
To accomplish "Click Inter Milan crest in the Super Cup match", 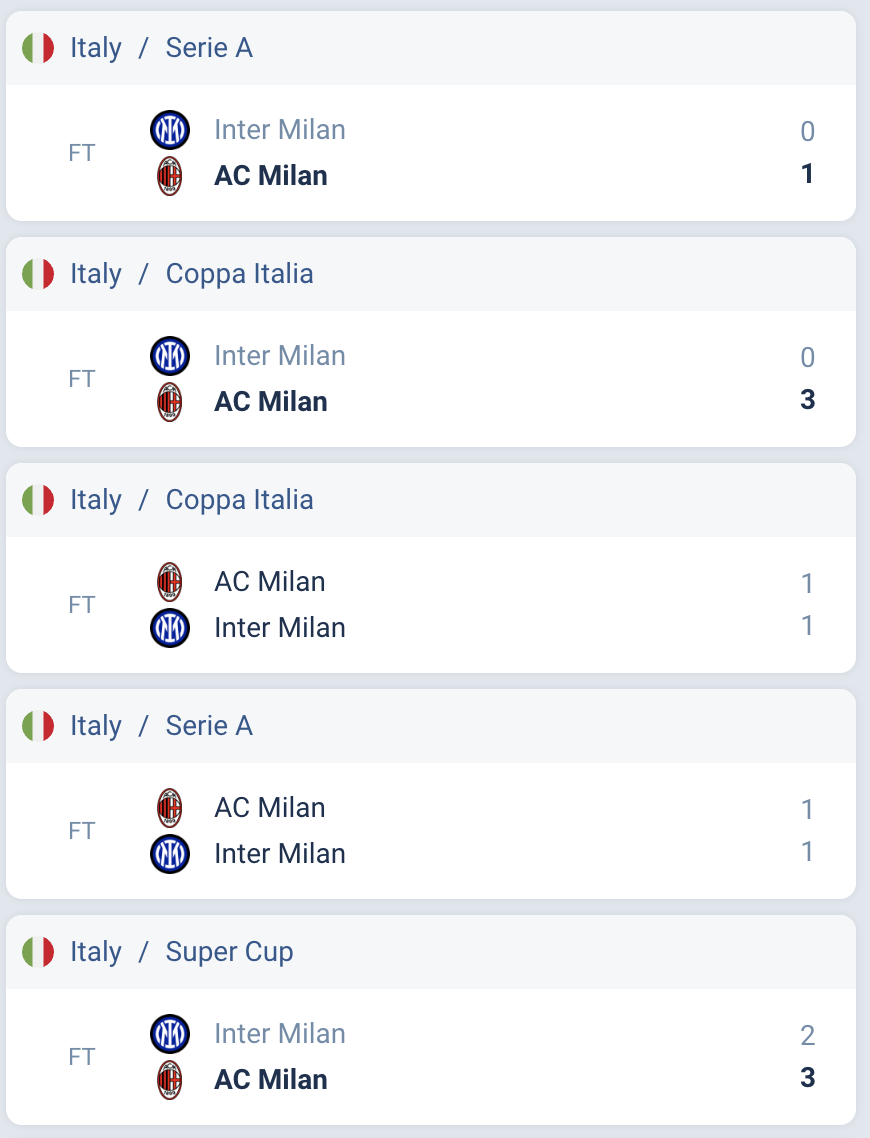I will [170, 1034].
